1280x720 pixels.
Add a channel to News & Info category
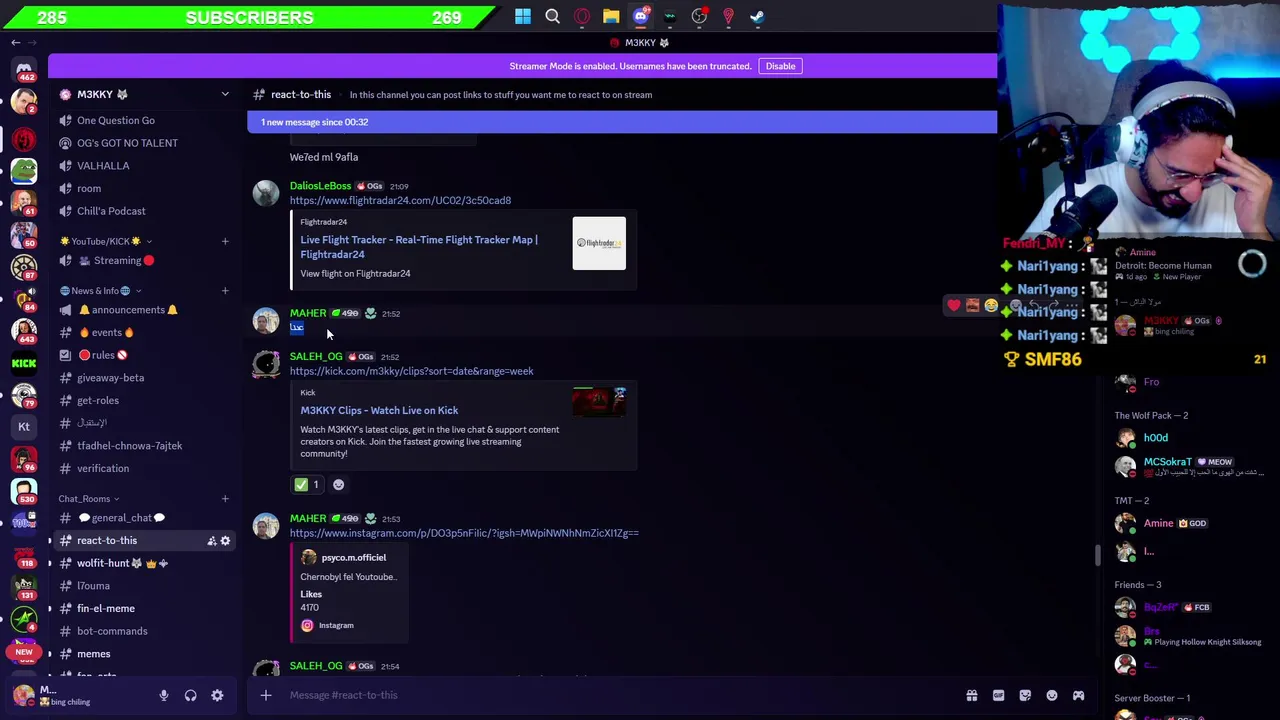click(x=225, y=290)
